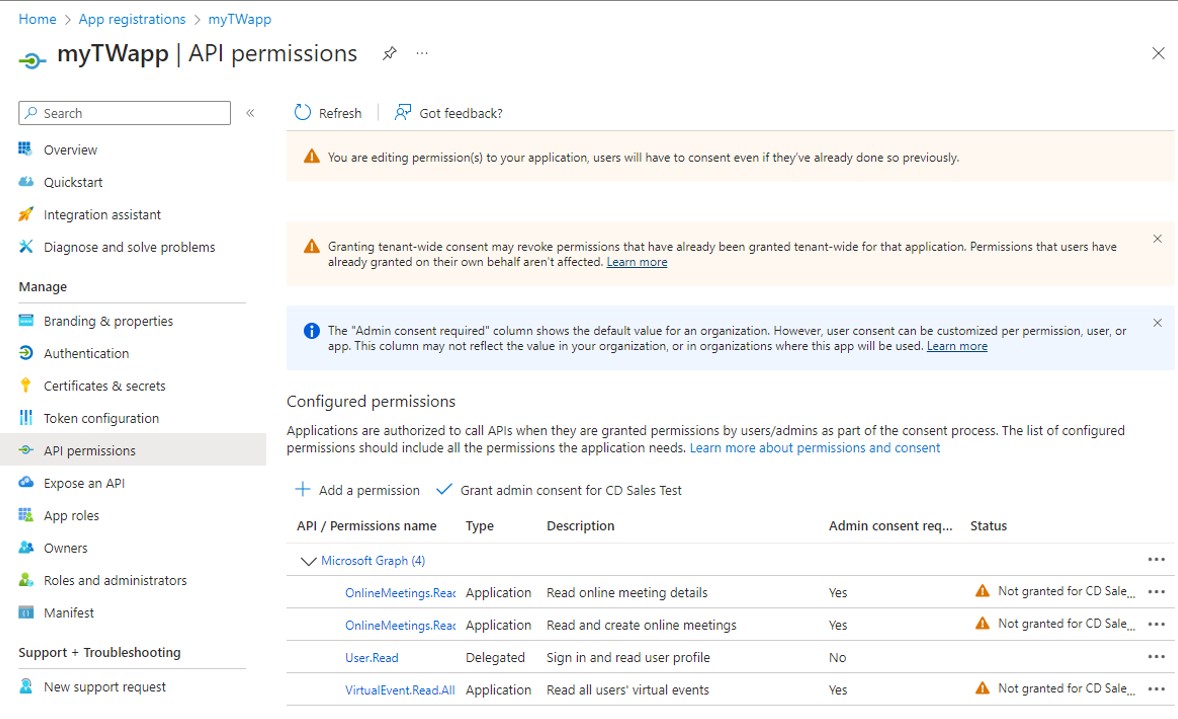Open the OnlineMeetings permission for Read and create online meetings
1178x719 pixels.
(400, 625)
